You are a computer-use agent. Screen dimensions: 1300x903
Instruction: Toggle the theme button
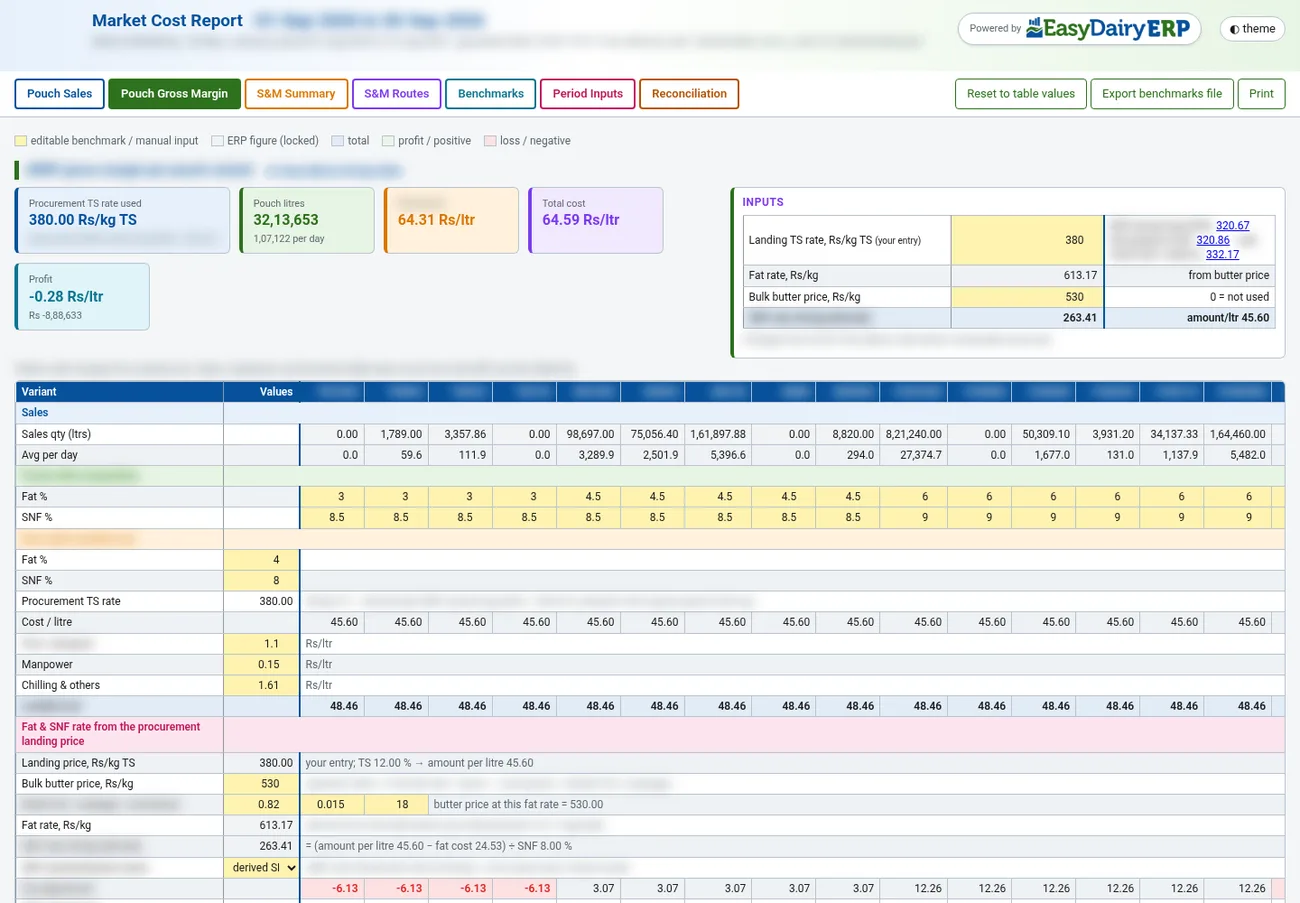tap(1252, 29)
